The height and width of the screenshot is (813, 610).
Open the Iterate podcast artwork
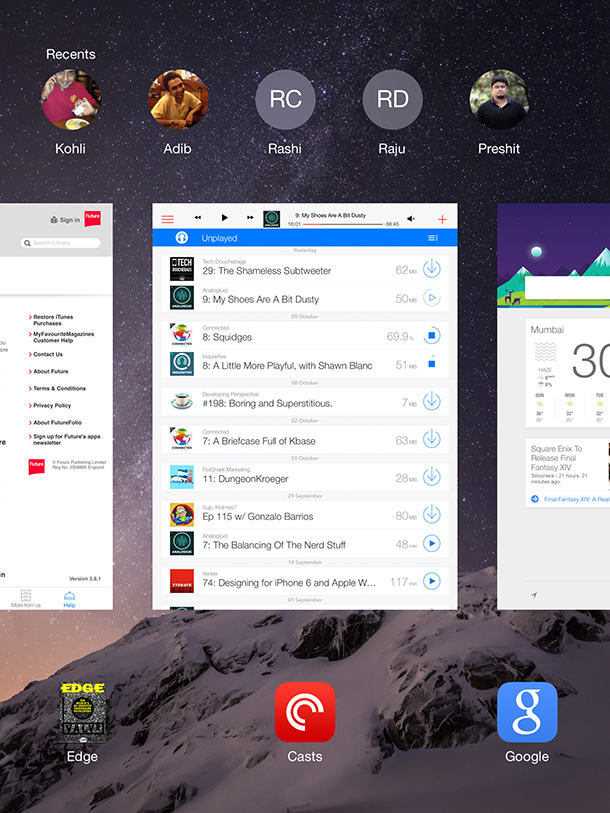(182, 581)
